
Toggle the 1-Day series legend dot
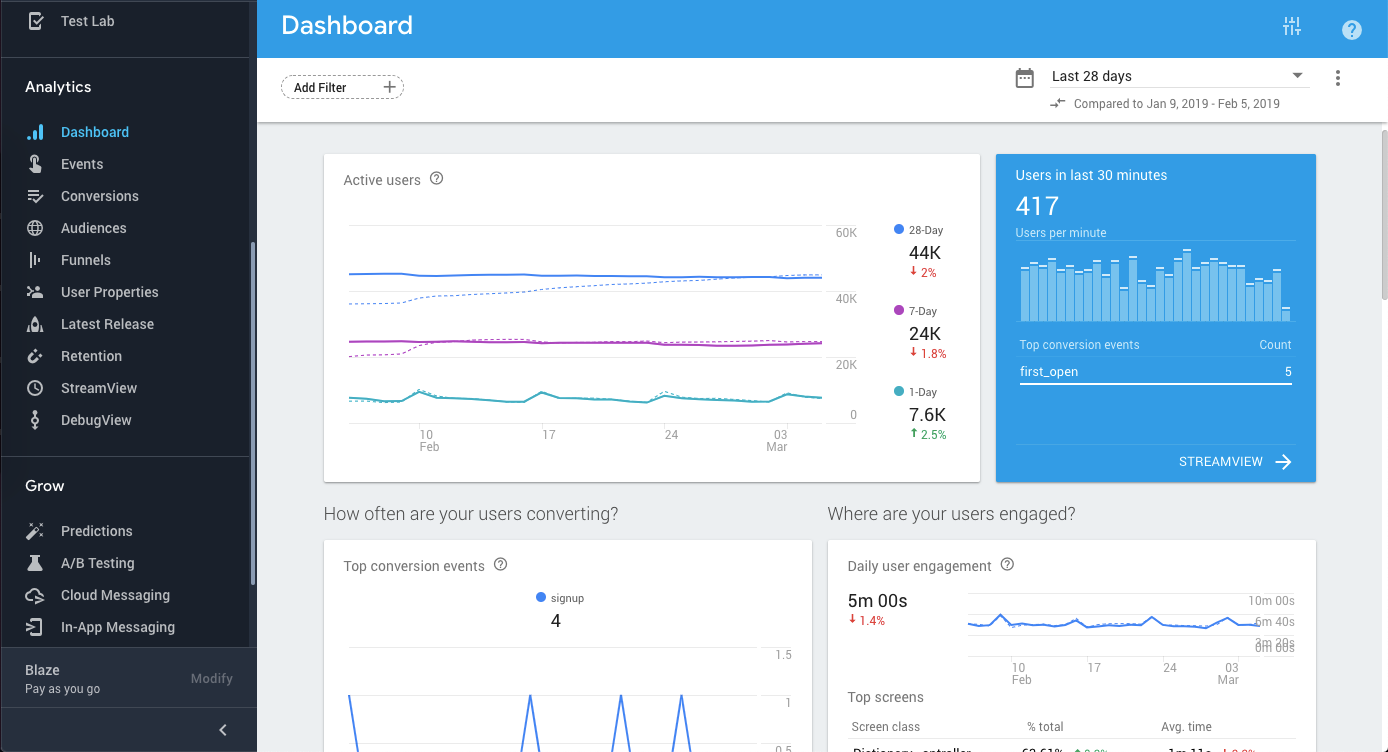[x=900, y=392]
